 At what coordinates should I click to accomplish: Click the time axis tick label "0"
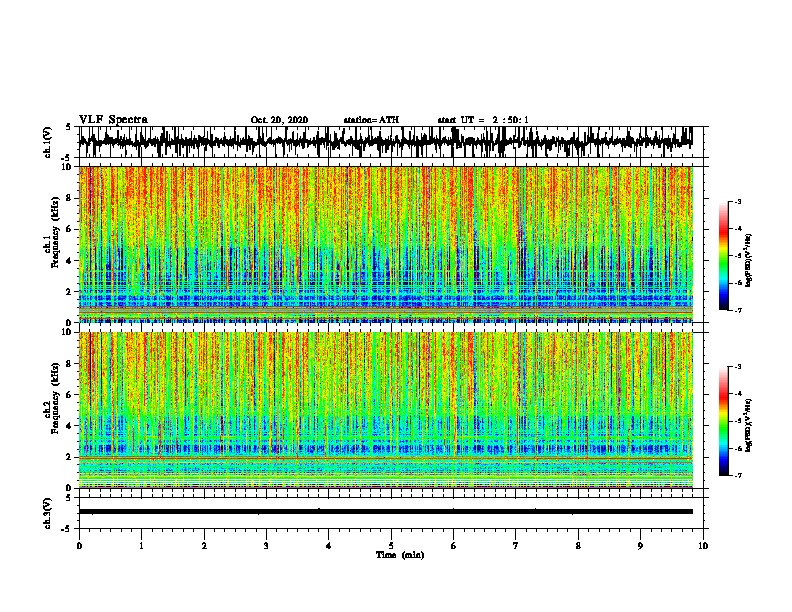click(x=79, y=546)
